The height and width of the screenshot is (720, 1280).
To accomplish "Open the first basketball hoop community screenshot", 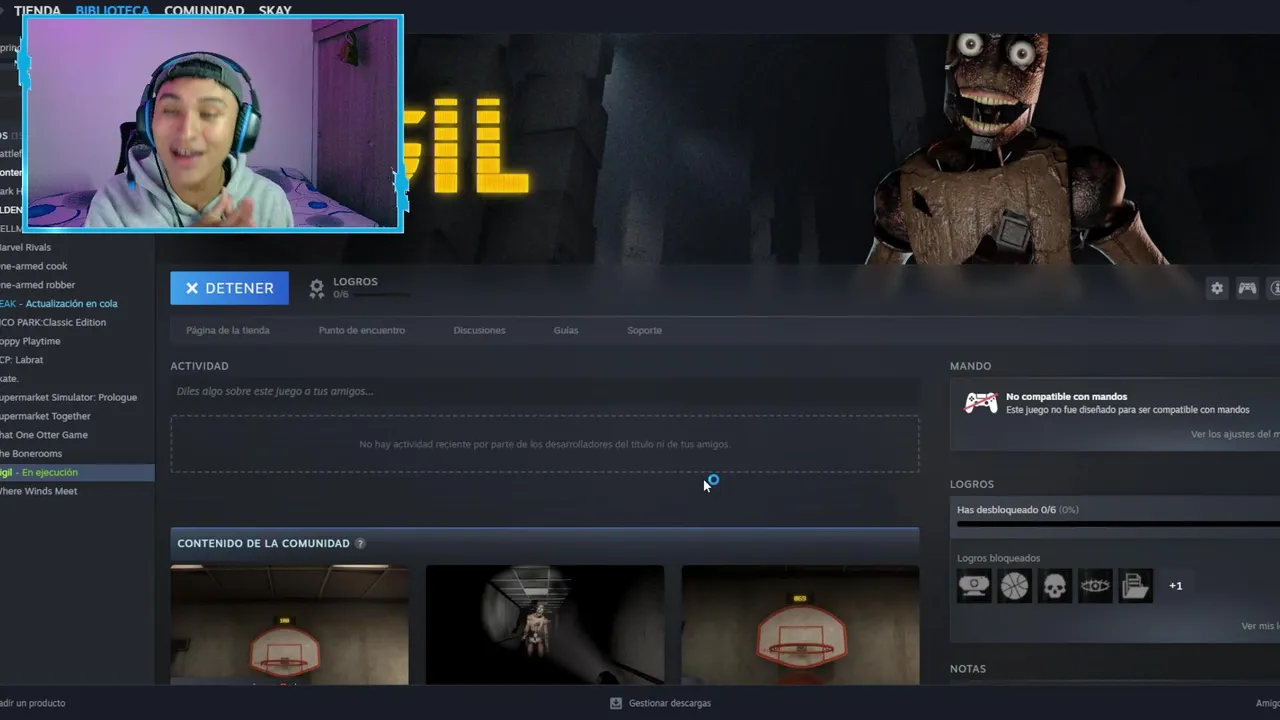I will point(289,625).
